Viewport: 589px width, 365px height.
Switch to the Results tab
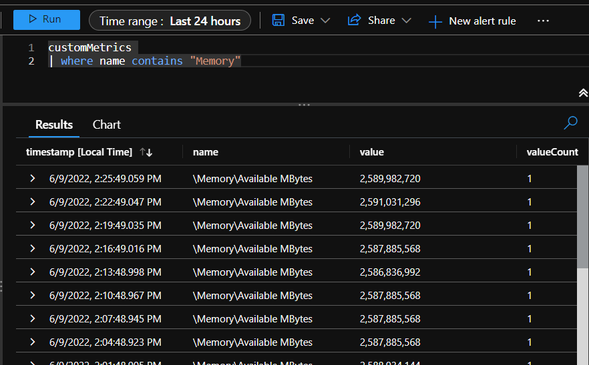[54, 125]
